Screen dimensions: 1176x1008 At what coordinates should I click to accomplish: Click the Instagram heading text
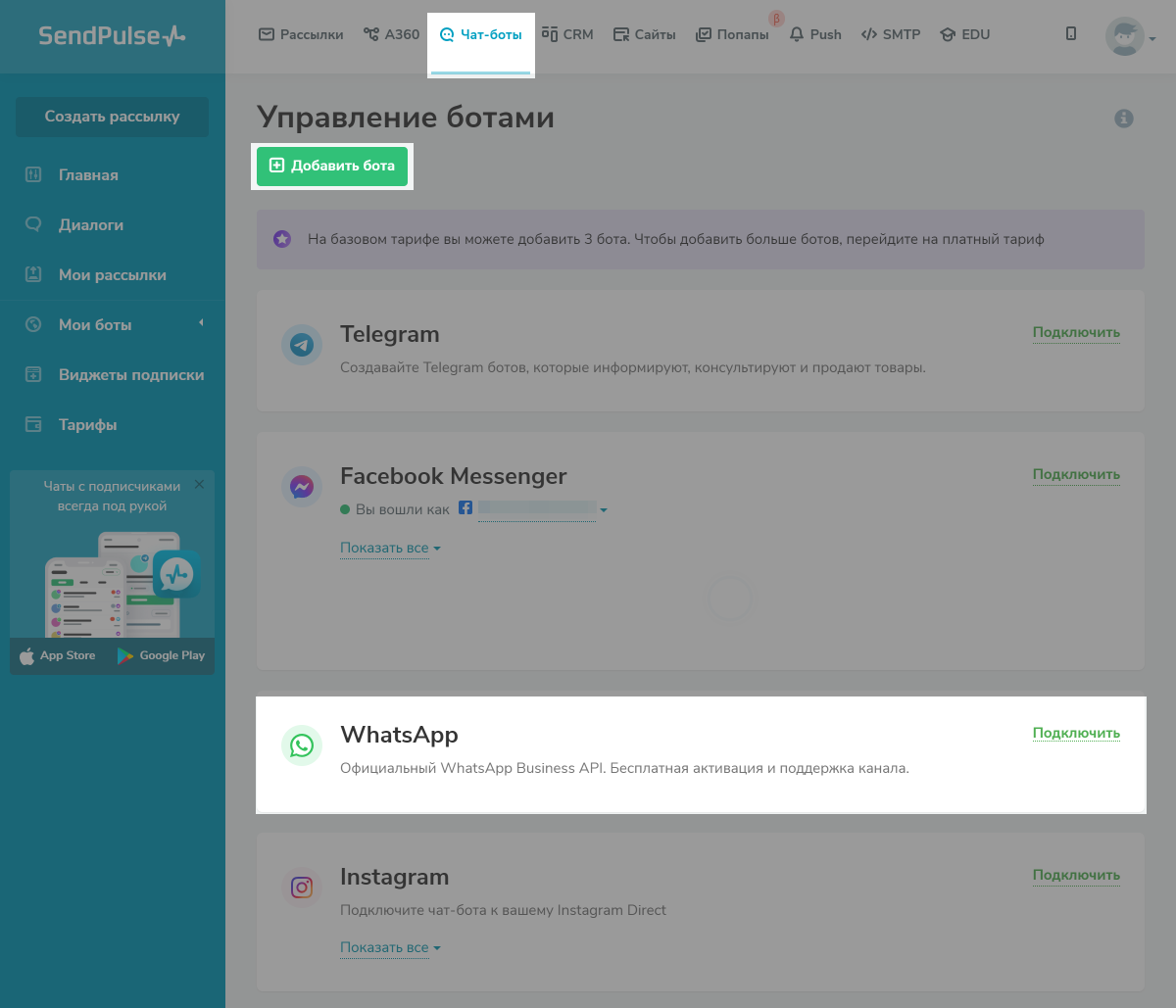pos(394,877)
